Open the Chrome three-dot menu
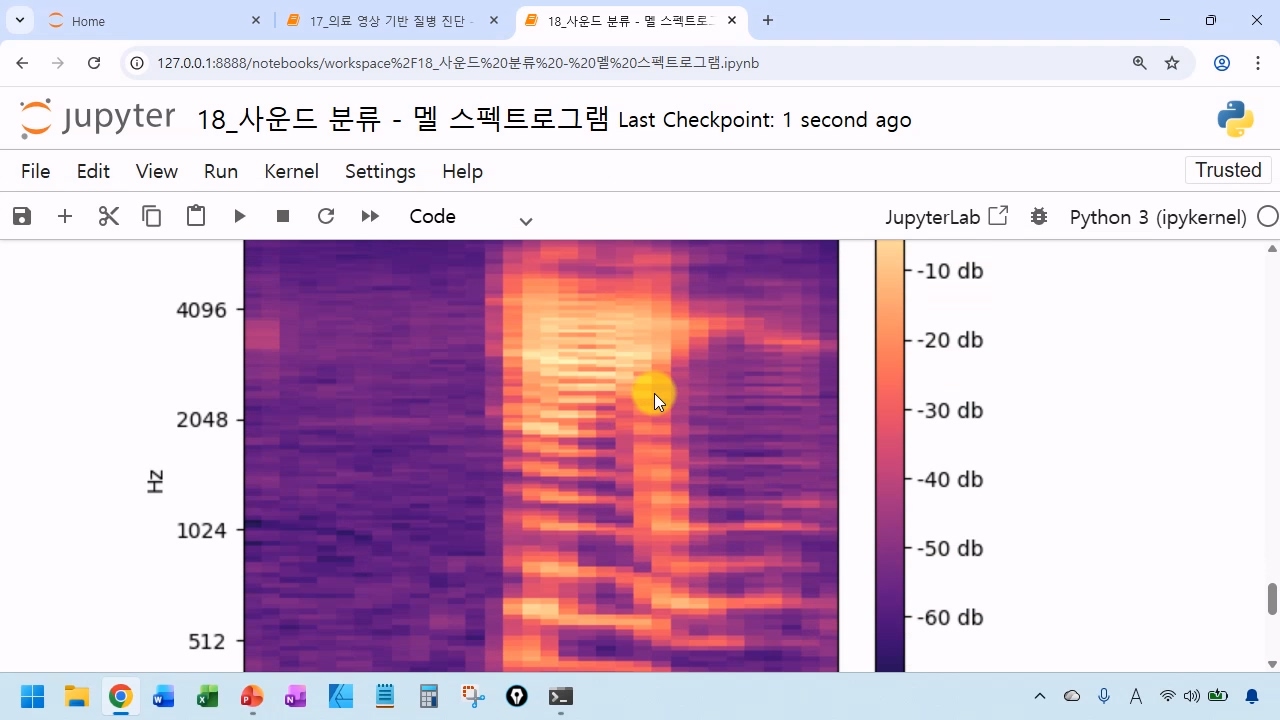The height and width of the screenshot is (720, 1280). click(1258, 63)
